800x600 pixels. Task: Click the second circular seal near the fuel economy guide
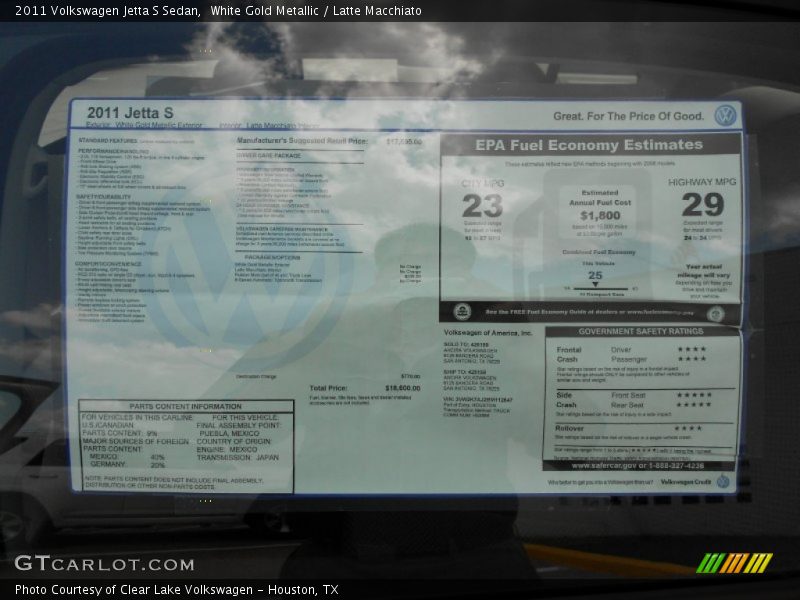714,313
